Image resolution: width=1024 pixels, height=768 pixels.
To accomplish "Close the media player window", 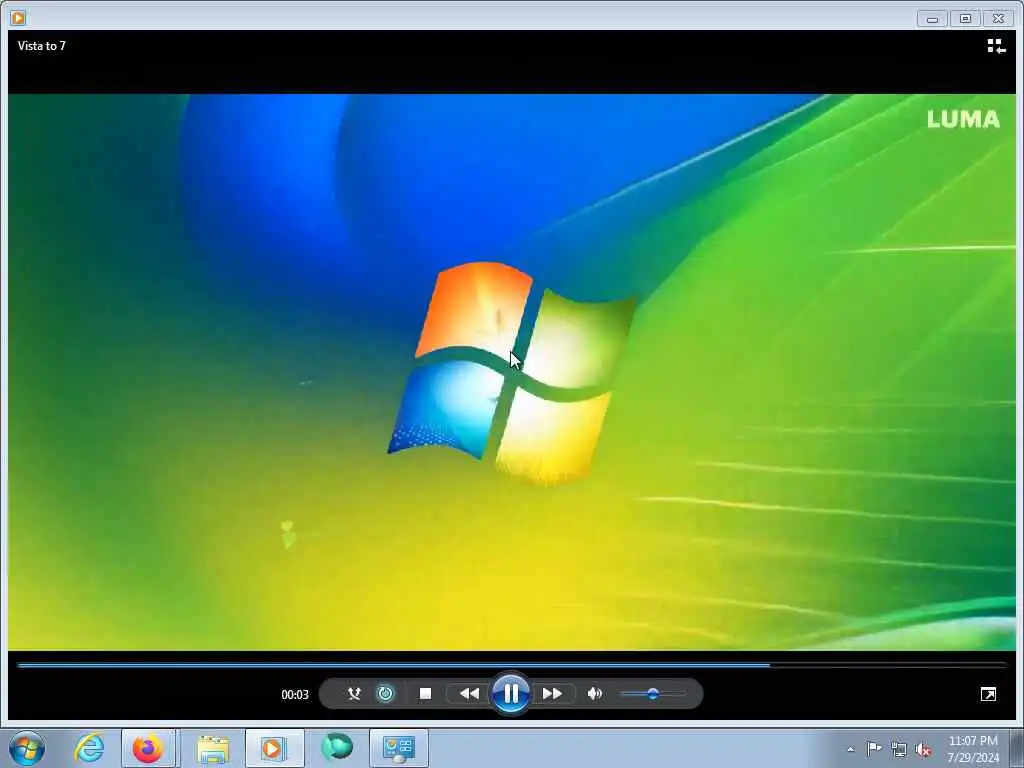I will pos(999,19).
